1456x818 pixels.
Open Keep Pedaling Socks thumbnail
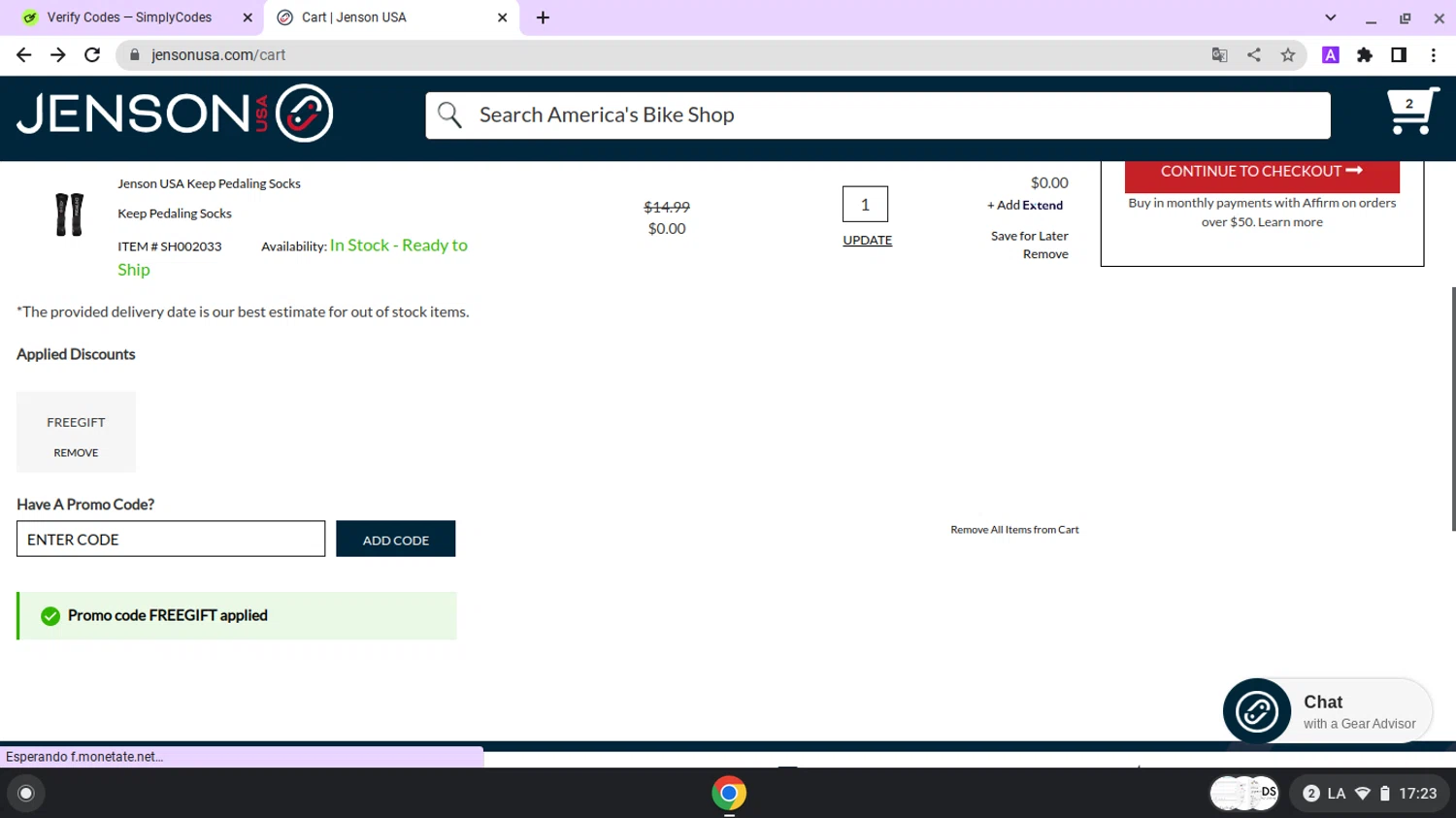click(69, 214)
